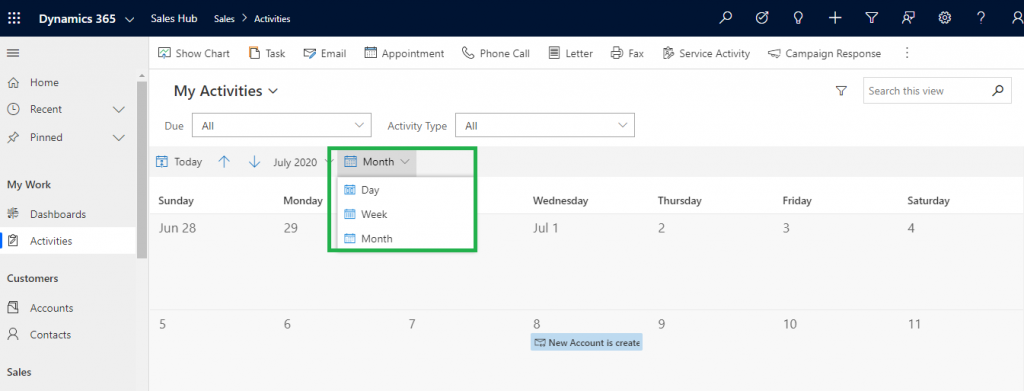Go to previous month with up arrow
Viewport: 1024px width, 391px height.
pos(224,162)
